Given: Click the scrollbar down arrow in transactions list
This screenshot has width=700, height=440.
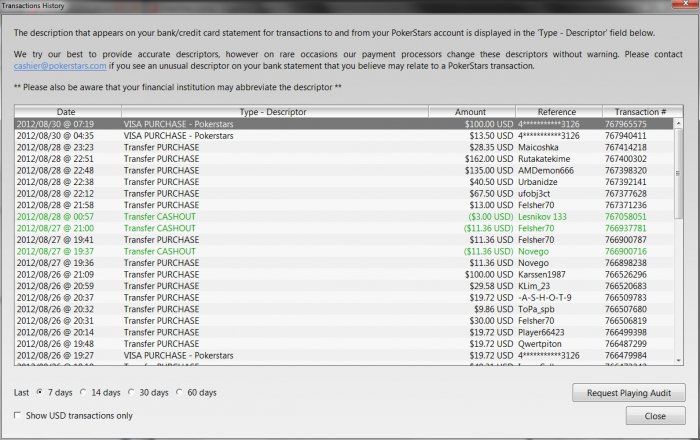Looking at the screenshot, I should (x=678, y=360).
